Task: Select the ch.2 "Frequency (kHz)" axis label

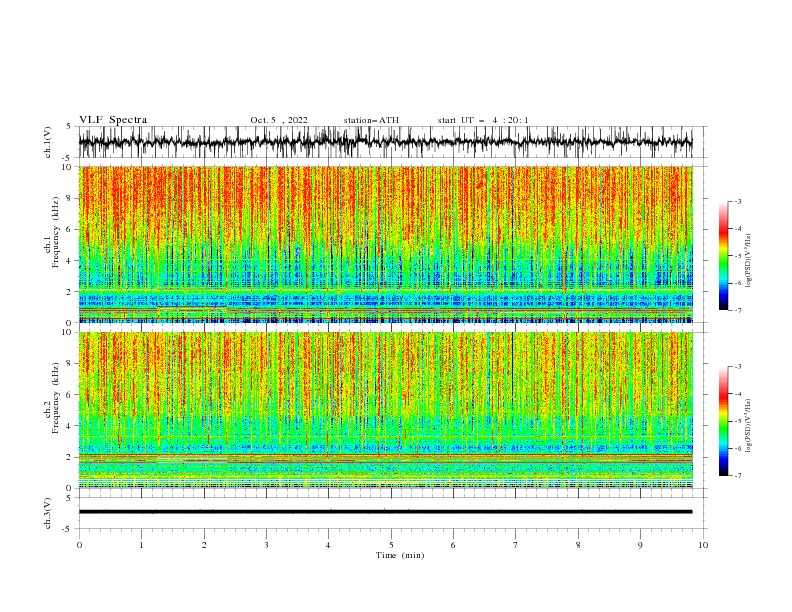Action: tap(56, 397)
